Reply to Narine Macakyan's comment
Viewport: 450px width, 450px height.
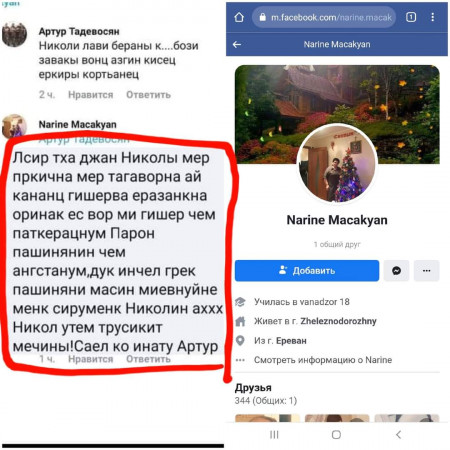click(x=148, y=359)
